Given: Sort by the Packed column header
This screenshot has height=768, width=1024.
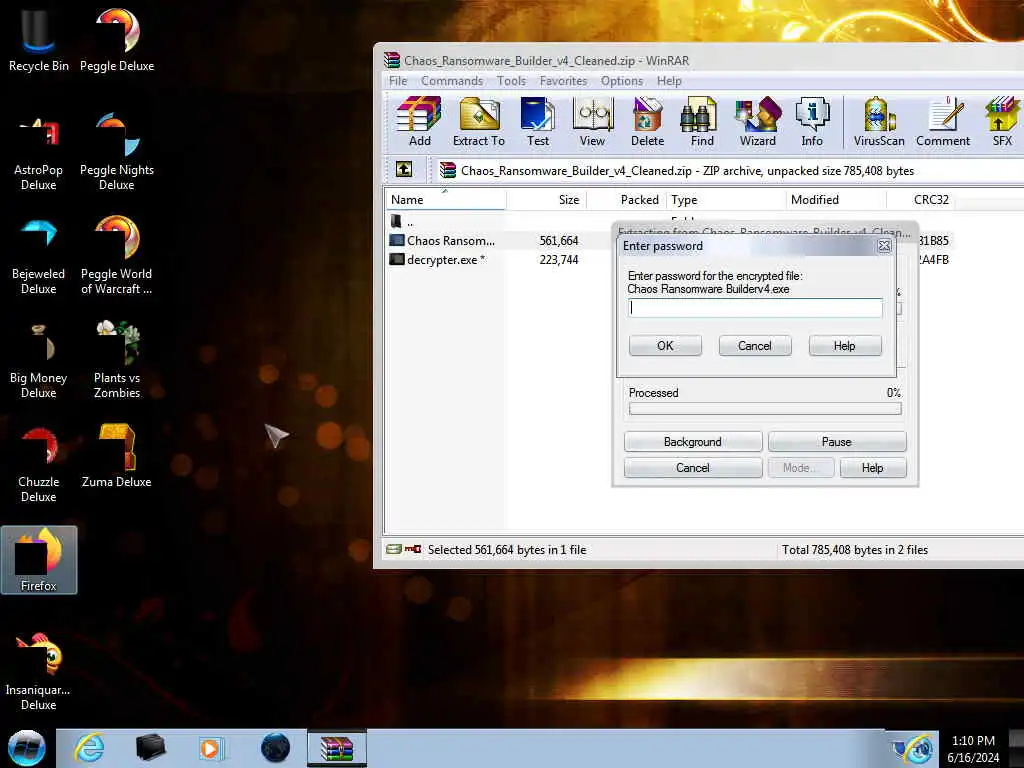Looking at the screenshot, I should 627,200.
